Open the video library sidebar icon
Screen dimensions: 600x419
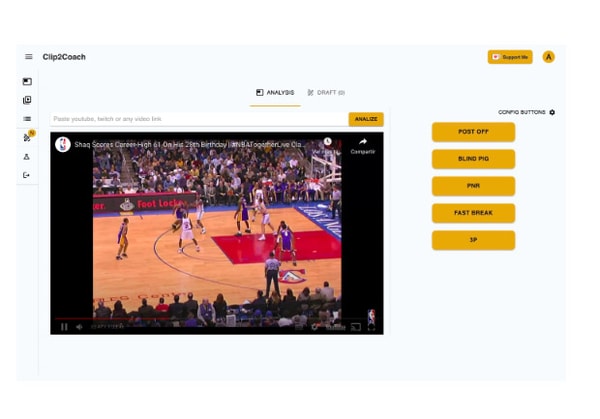[x=28, y=100]
